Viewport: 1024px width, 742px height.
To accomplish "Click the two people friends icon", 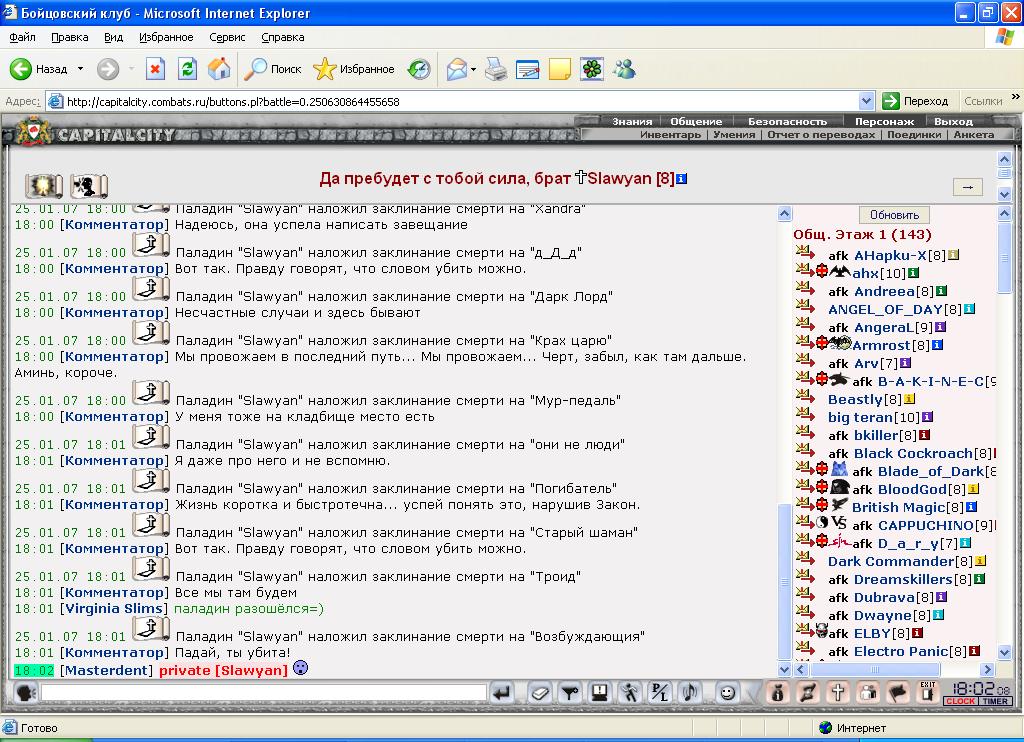I will tap(868, 692).
